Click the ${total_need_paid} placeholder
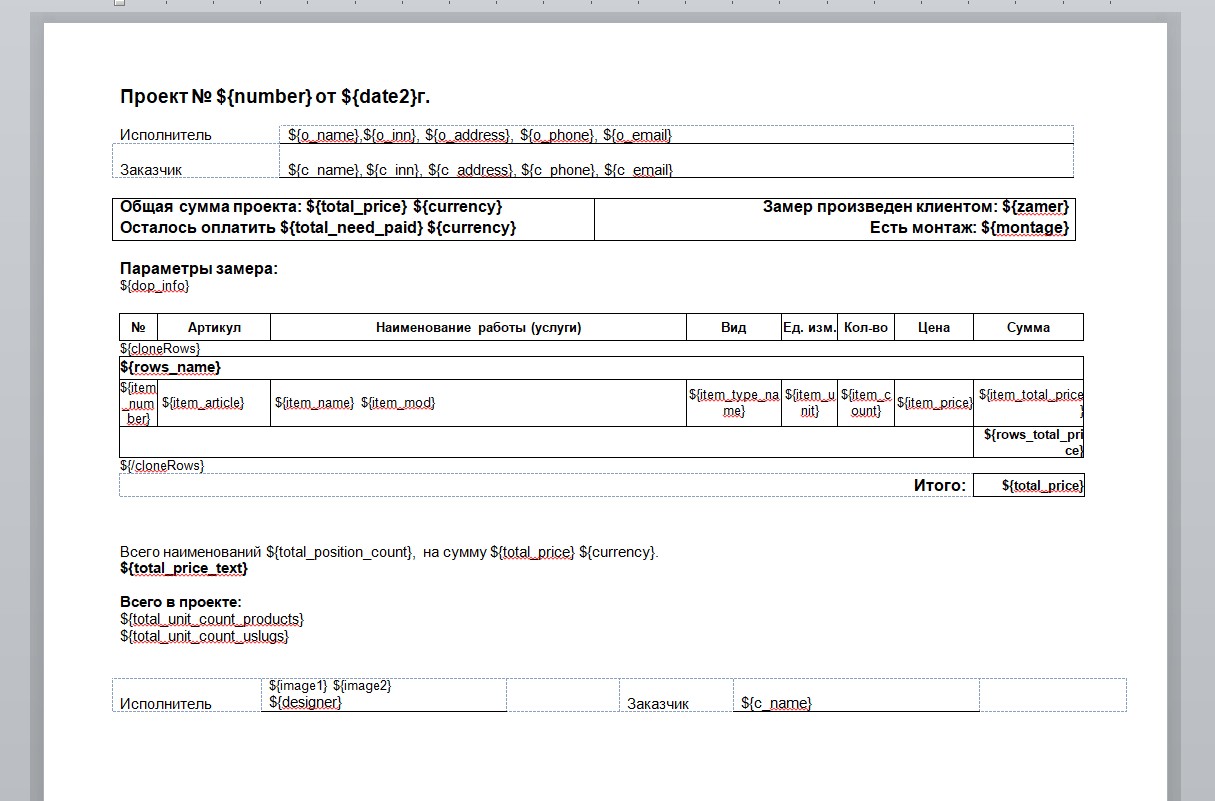1215x801 pixels. pos(351,228)
